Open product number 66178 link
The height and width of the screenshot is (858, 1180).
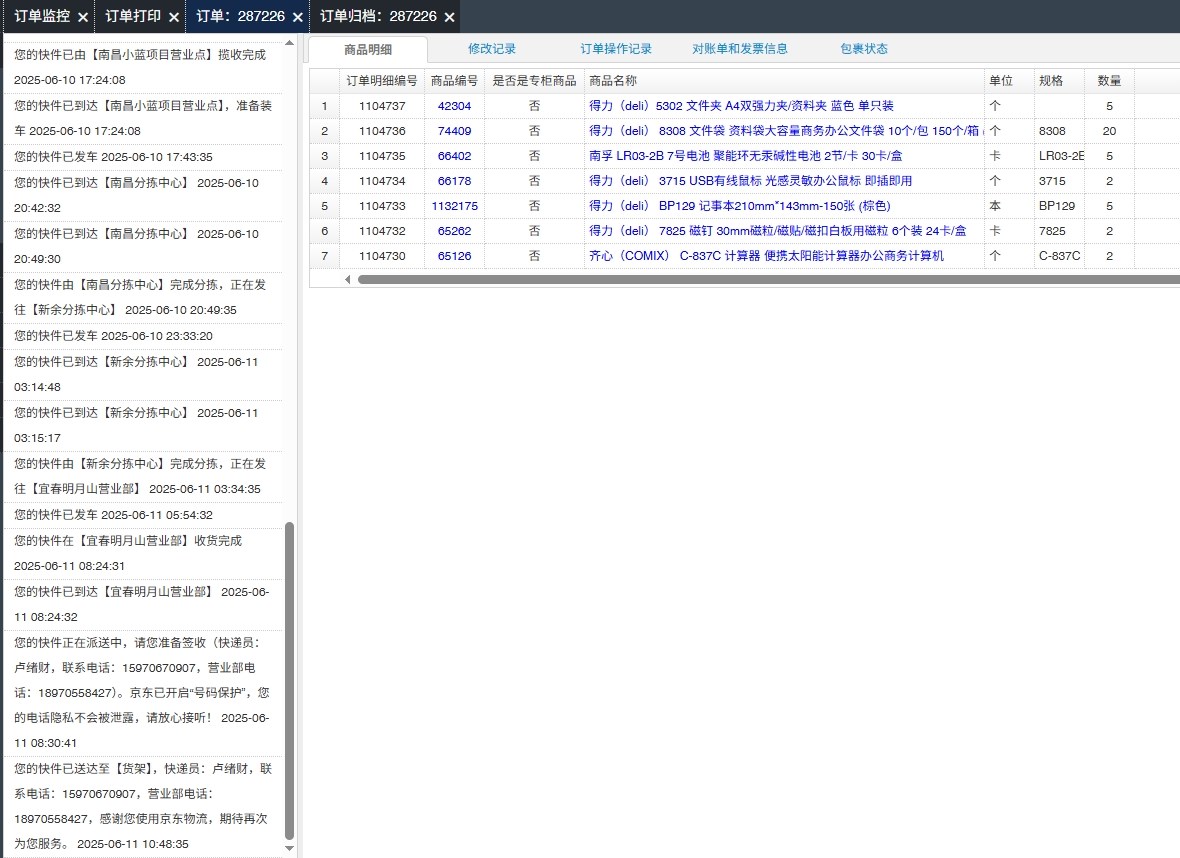pos(455,181)
